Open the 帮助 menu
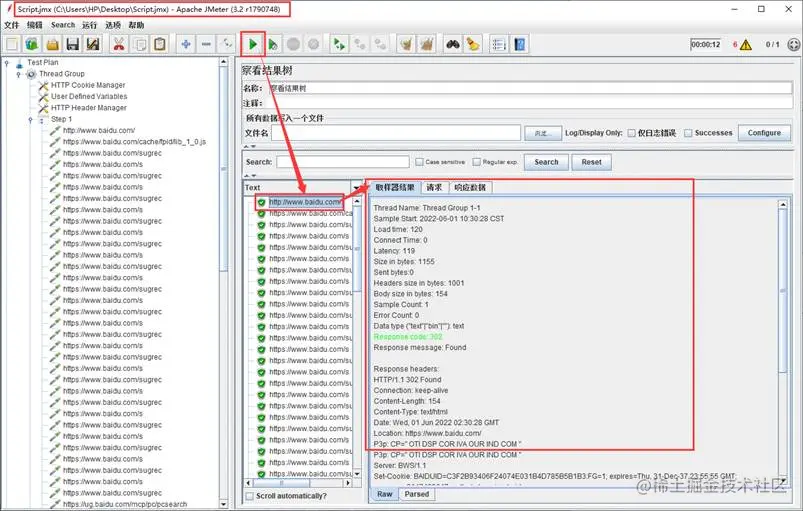This screenshot has width=803, height=511. point(136,25)
